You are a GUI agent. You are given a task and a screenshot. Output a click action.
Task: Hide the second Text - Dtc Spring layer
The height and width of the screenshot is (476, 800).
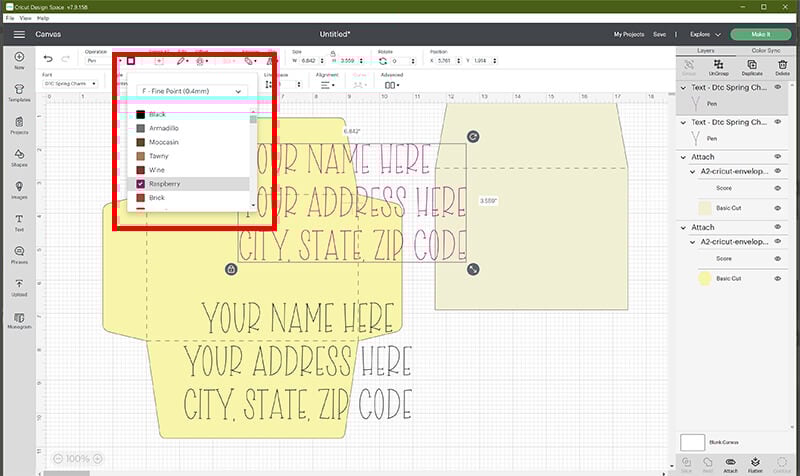click(x=778, y=122)
